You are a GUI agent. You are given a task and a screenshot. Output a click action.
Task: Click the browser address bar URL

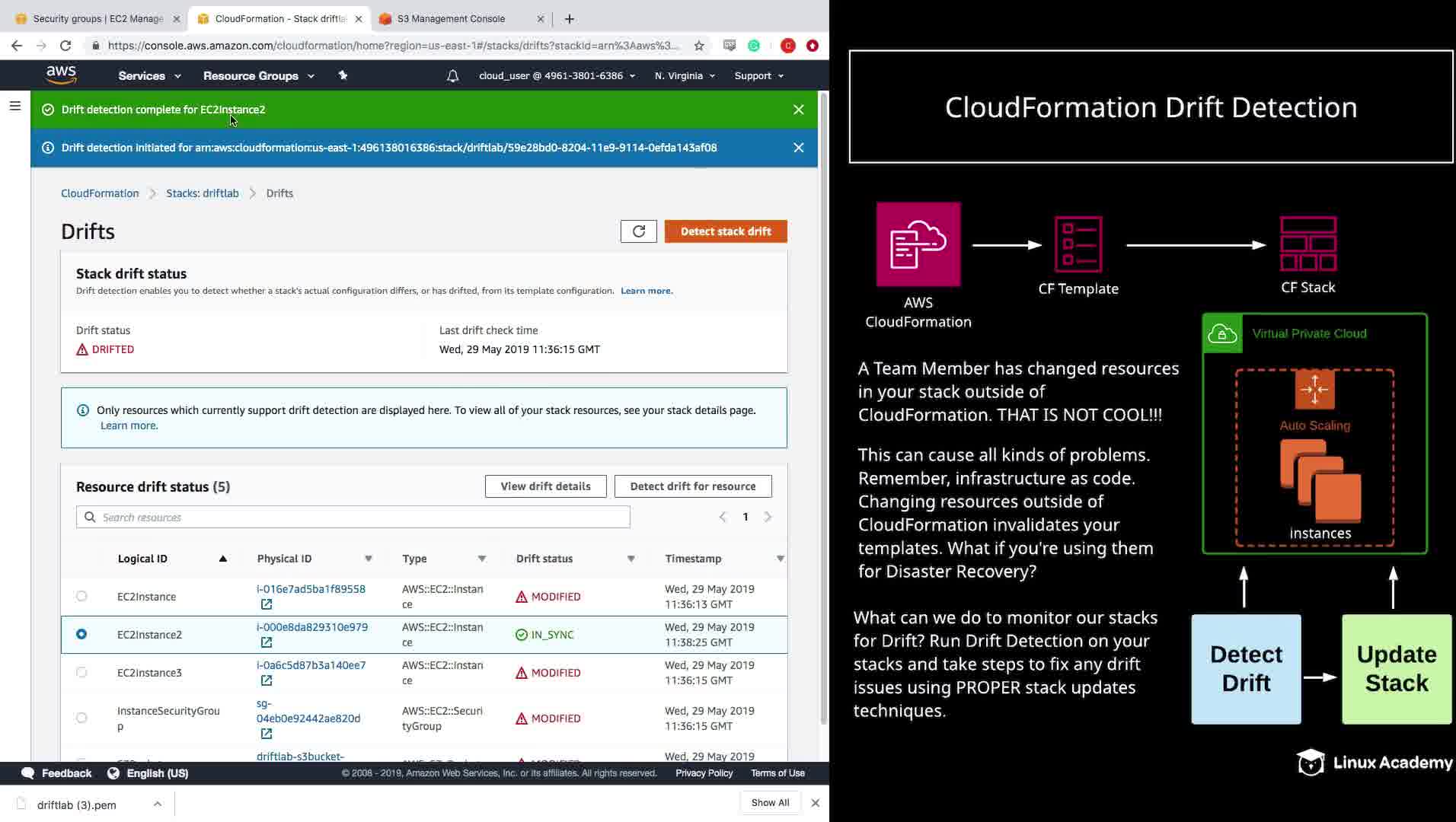point(393,46)
